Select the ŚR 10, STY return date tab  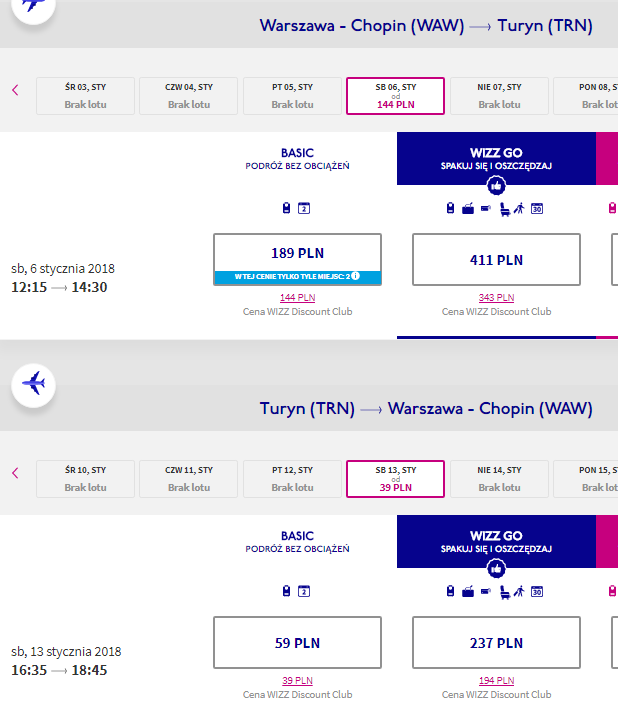85,479
